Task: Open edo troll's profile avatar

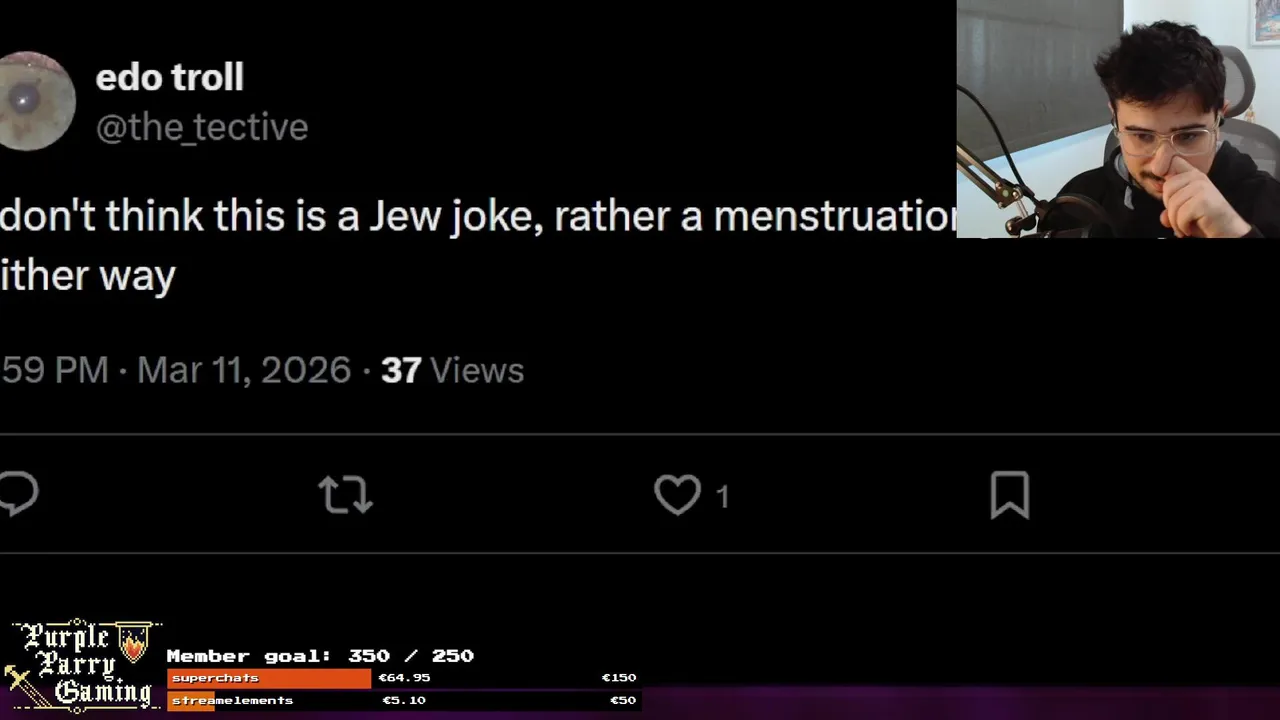Action: pos(36,101)
